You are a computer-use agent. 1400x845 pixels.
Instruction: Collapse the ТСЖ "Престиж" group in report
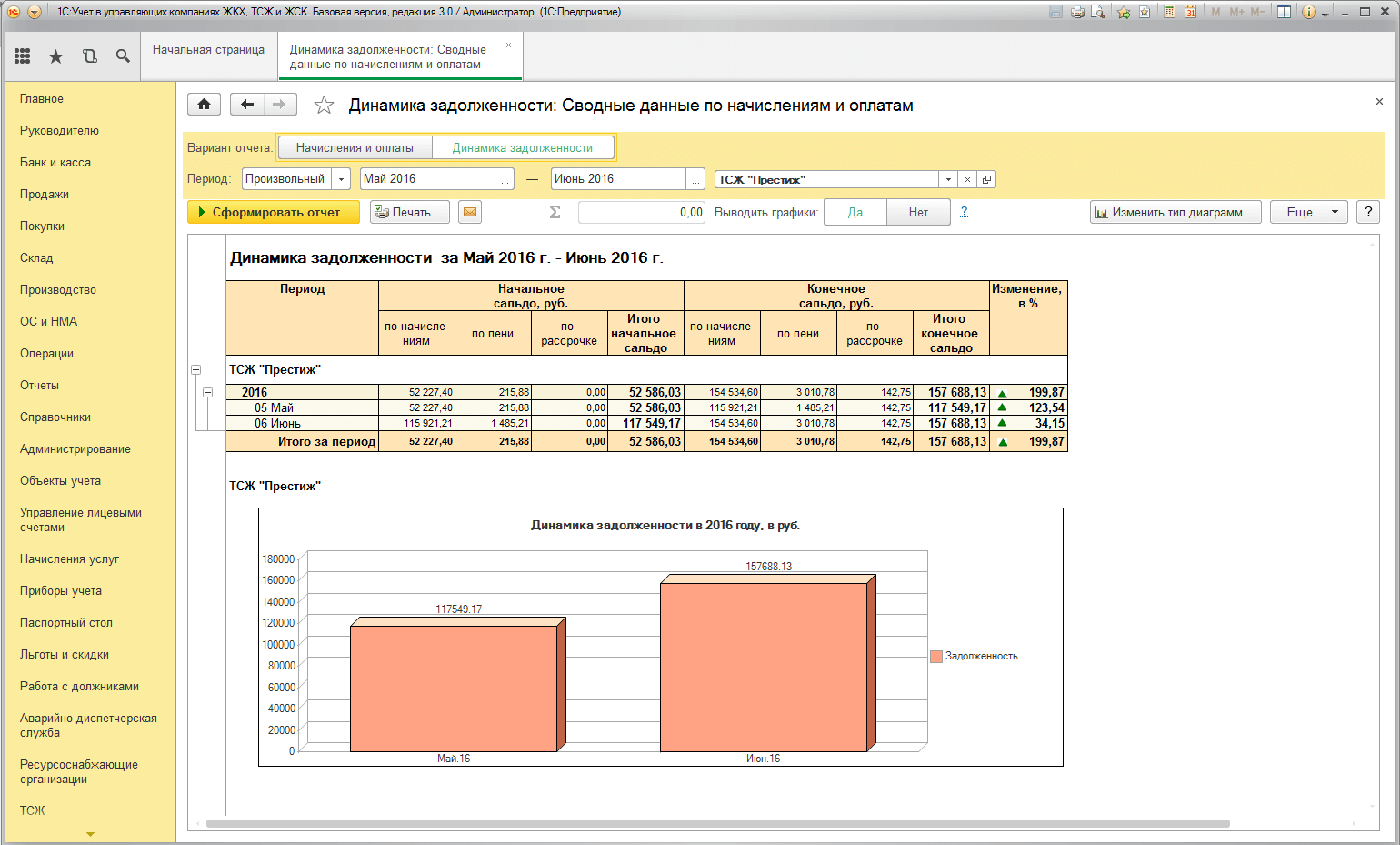tap(195, 370)
